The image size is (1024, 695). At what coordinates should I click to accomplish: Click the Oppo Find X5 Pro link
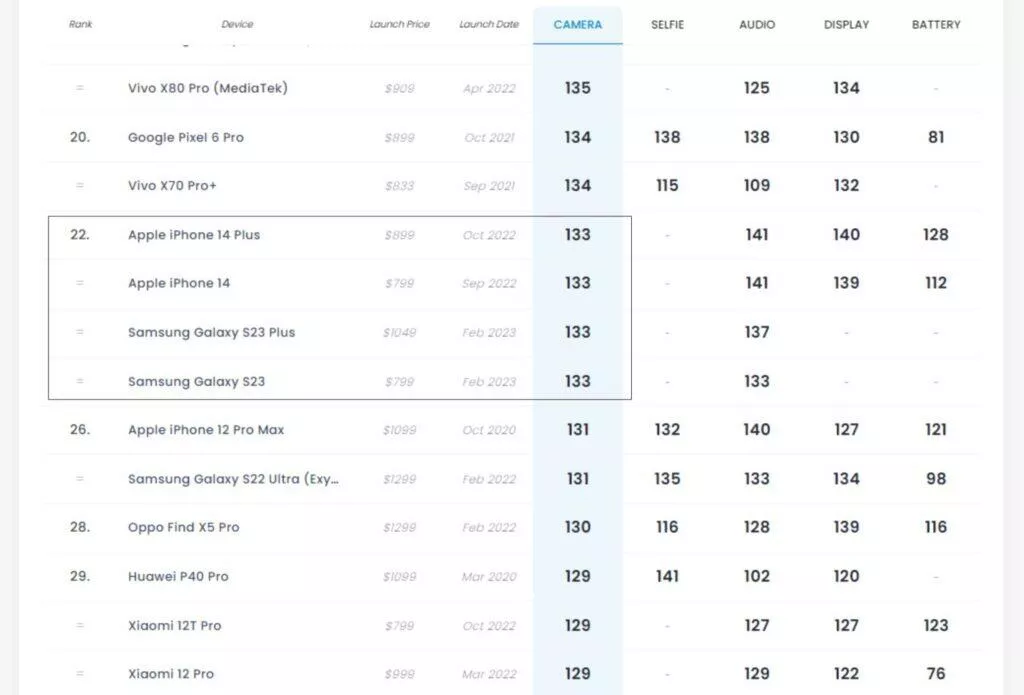tap(184, 527)
